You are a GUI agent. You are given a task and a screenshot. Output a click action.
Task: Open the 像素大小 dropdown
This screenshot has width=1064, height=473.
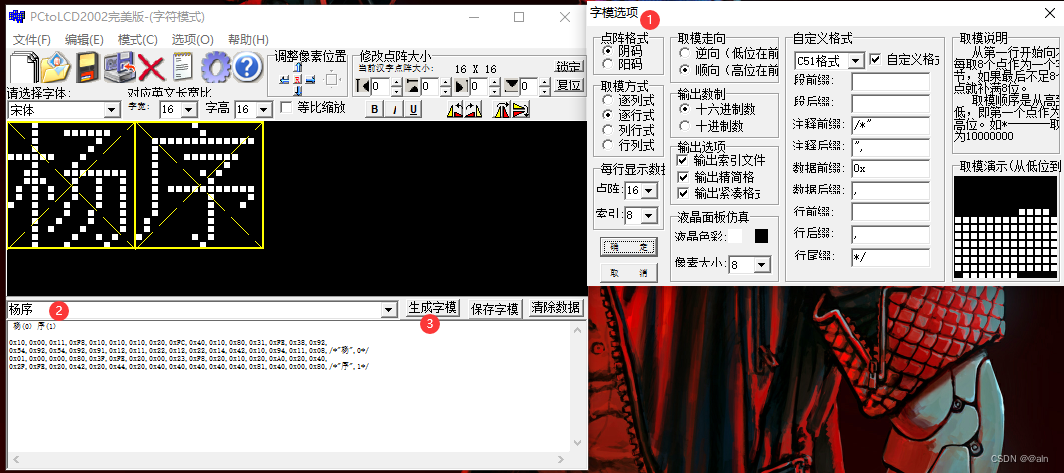(763, 265)
